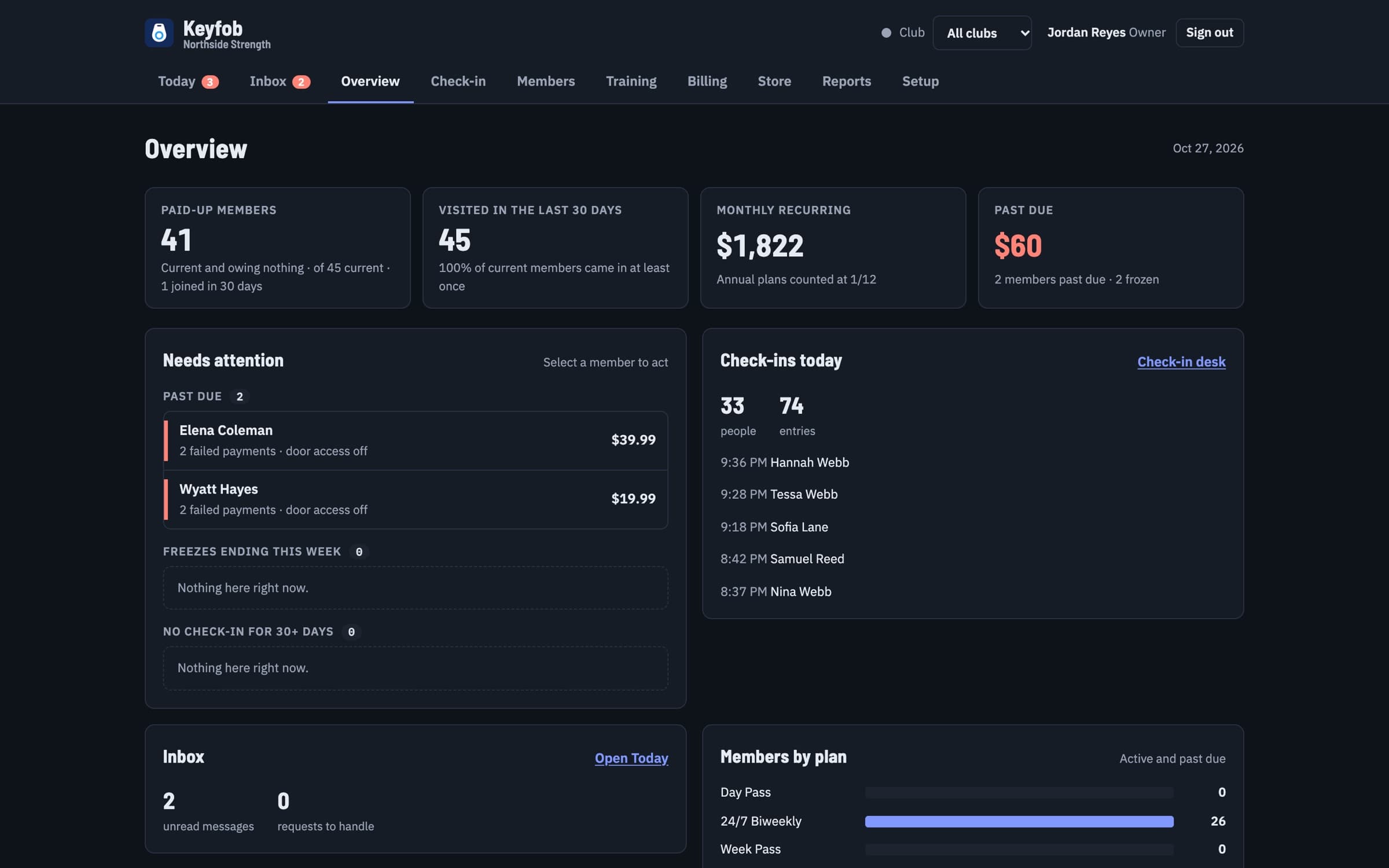Click the 33 people count

pyautogui.click(x=732, y=406)
